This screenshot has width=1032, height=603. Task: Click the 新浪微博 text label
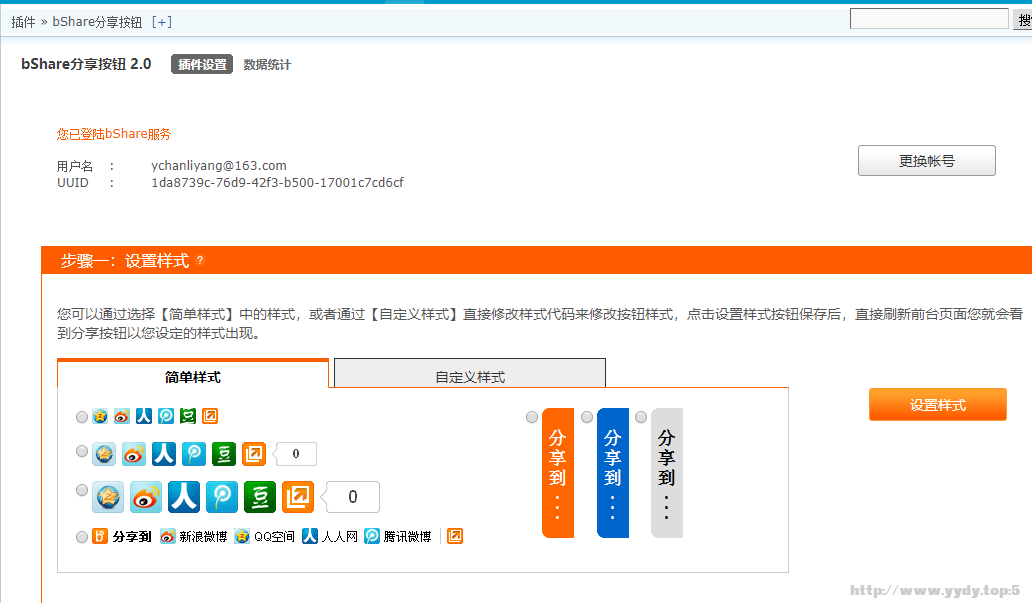(x=203, y=537)
